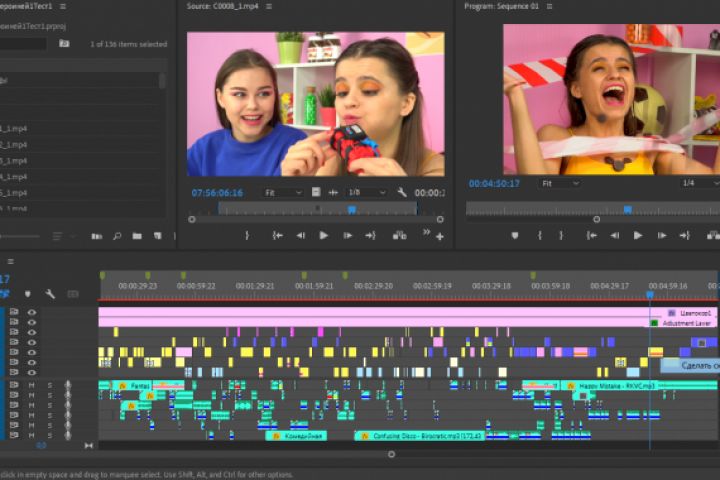Add a marker in Program monitor

[515, 236]
